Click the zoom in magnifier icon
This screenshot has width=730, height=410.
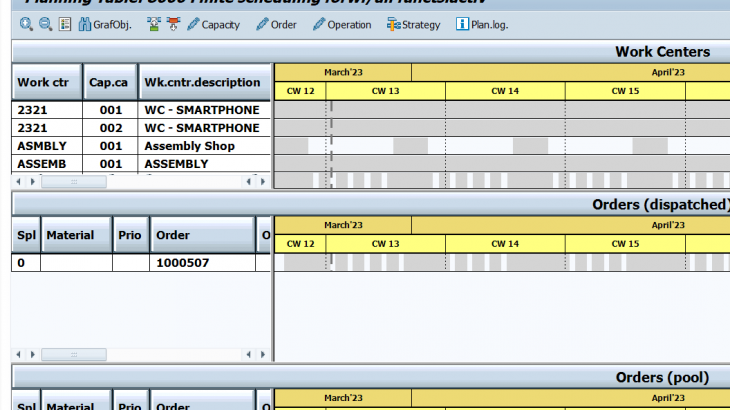(26, 24)
